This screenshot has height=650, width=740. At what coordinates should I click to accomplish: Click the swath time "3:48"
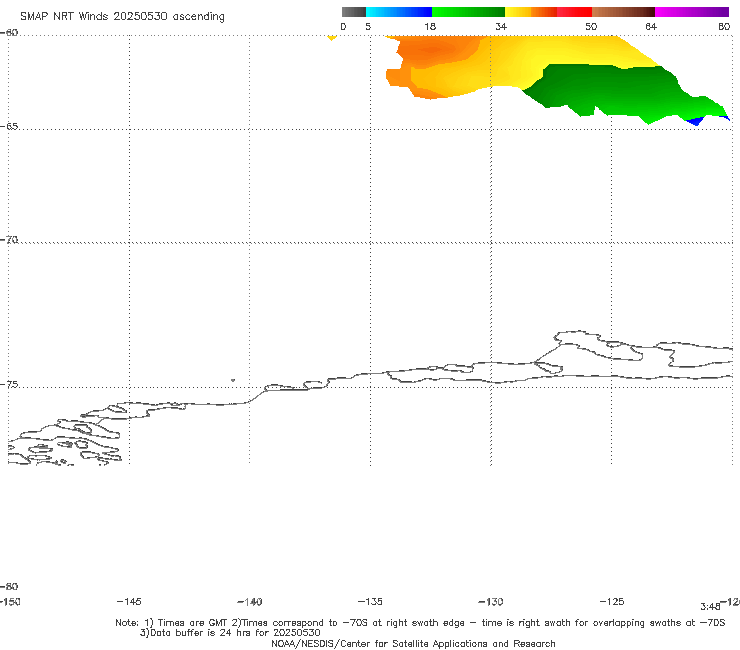(x=710, y=607)
